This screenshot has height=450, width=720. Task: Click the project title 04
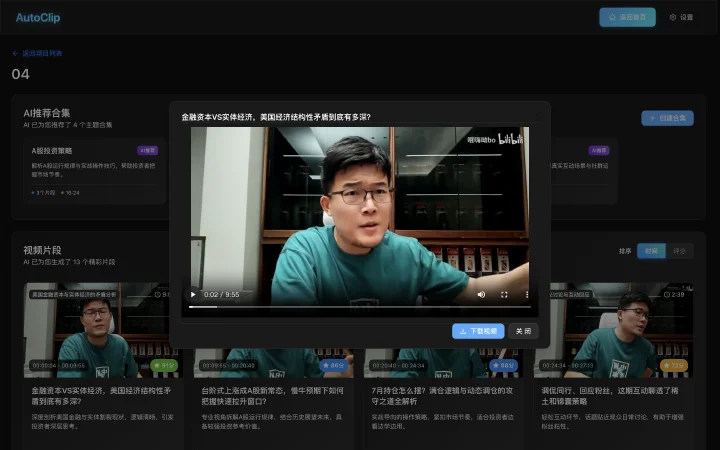(x=21, y=74)
